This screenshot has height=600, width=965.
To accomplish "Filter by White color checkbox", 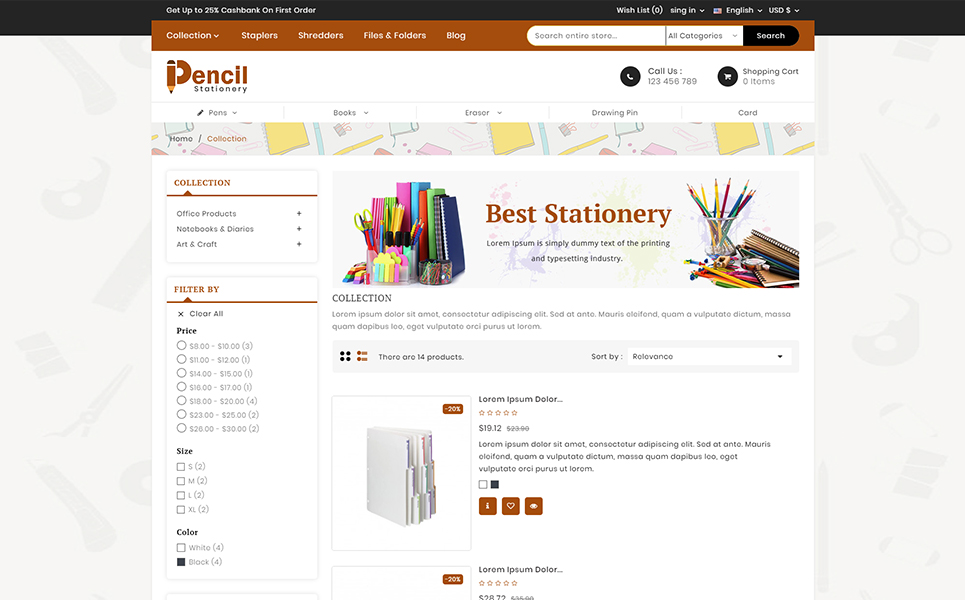I will pyautogui.click(x=181, y=548).
